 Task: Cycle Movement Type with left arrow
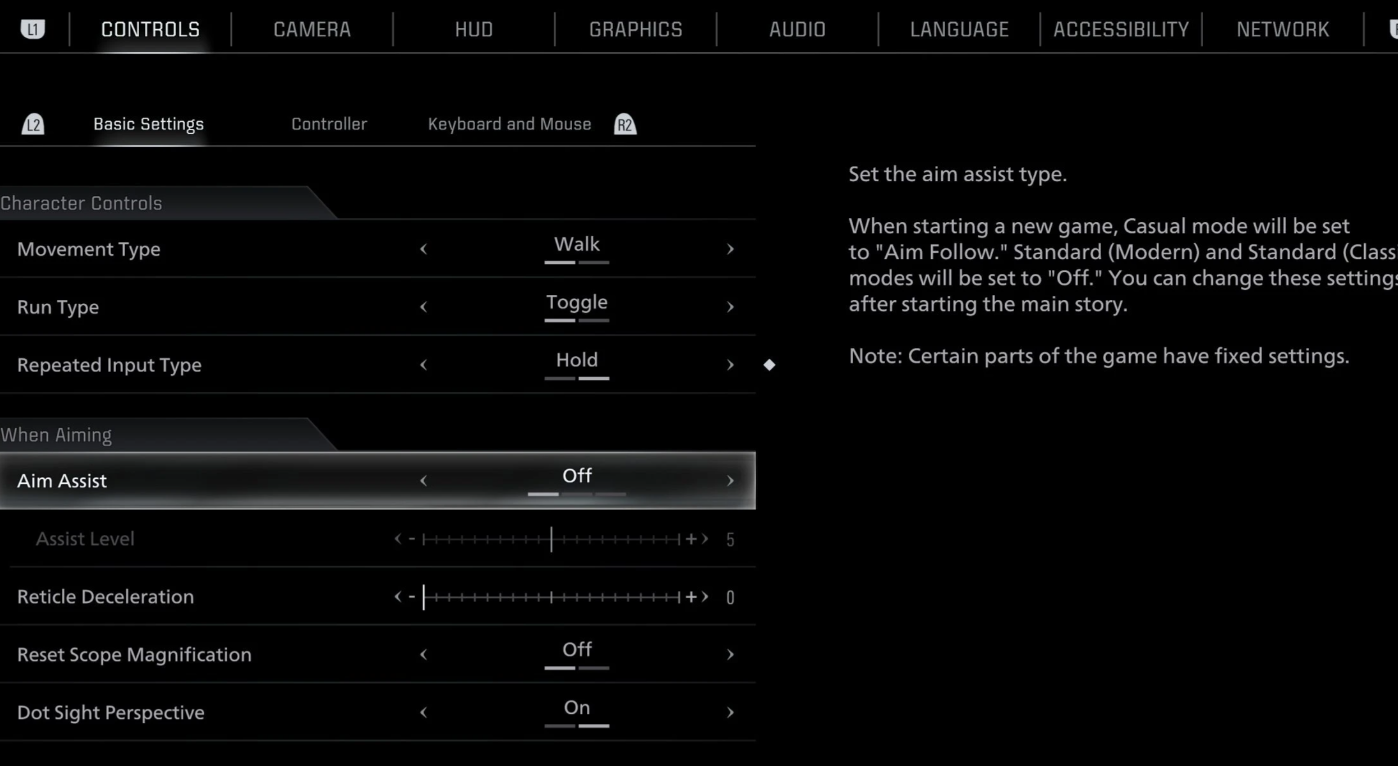click(x=423, y=249)
